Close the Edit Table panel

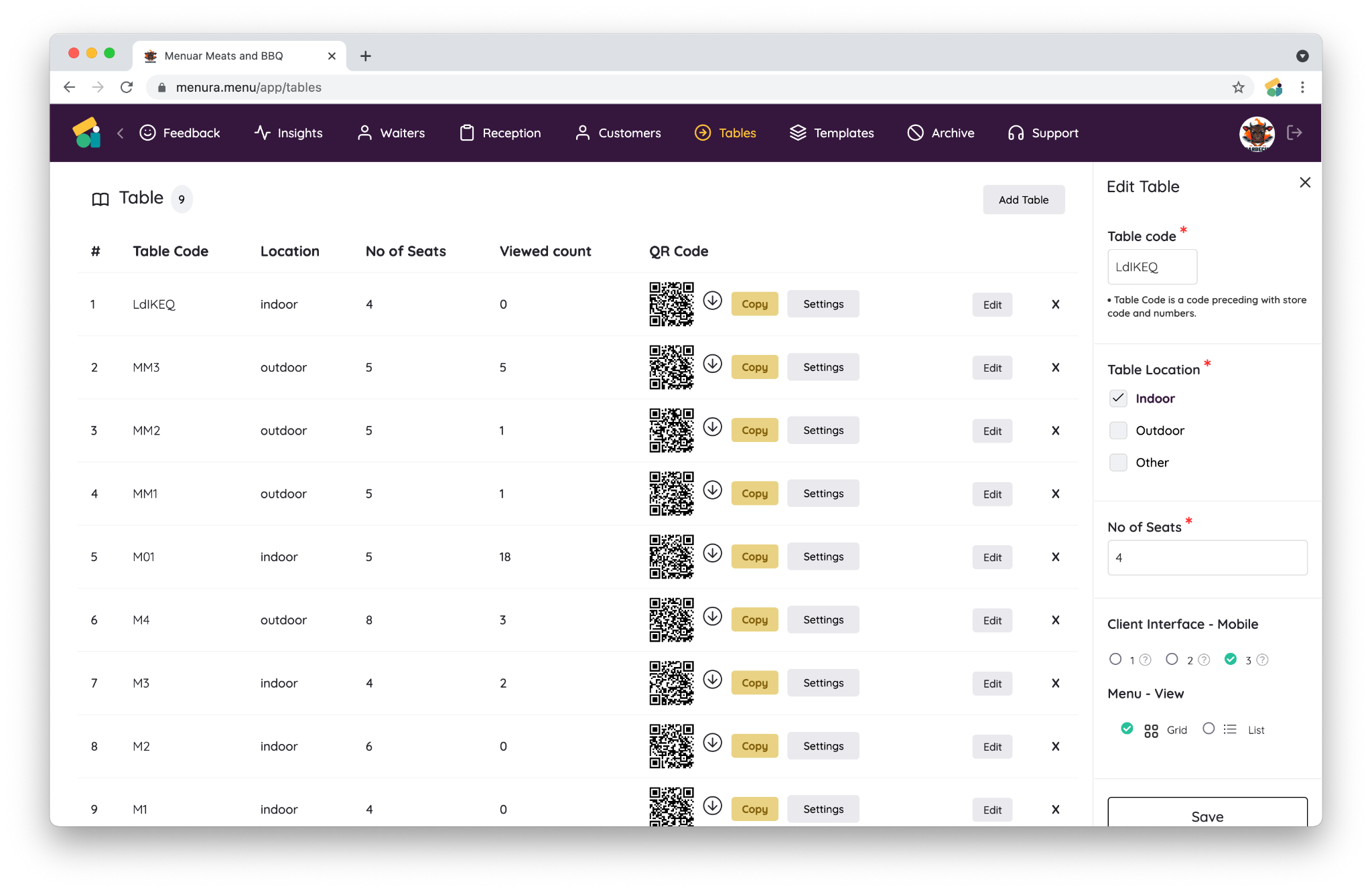tap(1304, 182)
